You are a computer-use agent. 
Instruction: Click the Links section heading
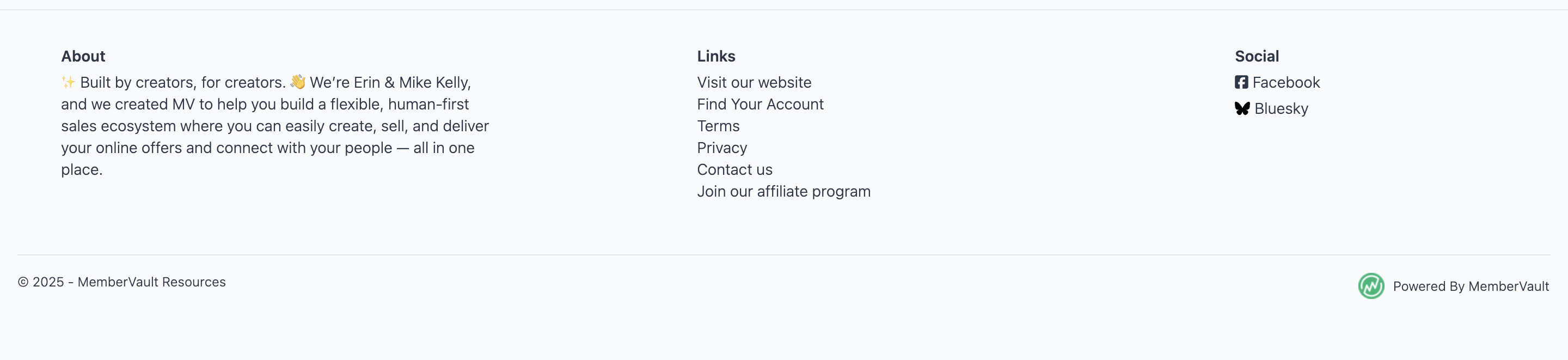[716, 56]
